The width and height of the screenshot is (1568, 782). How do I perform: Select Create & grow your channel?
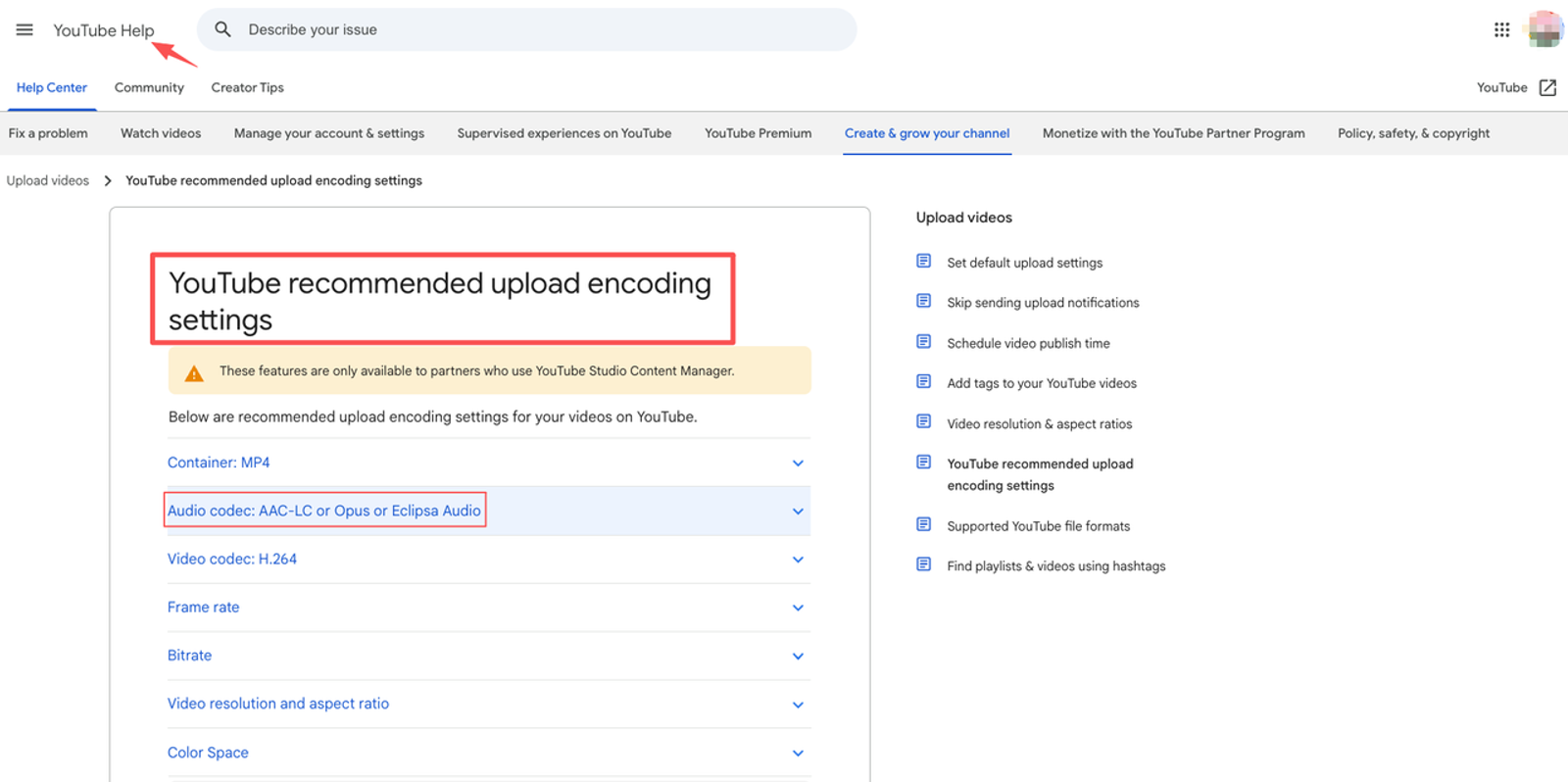(x=927, y=133)
